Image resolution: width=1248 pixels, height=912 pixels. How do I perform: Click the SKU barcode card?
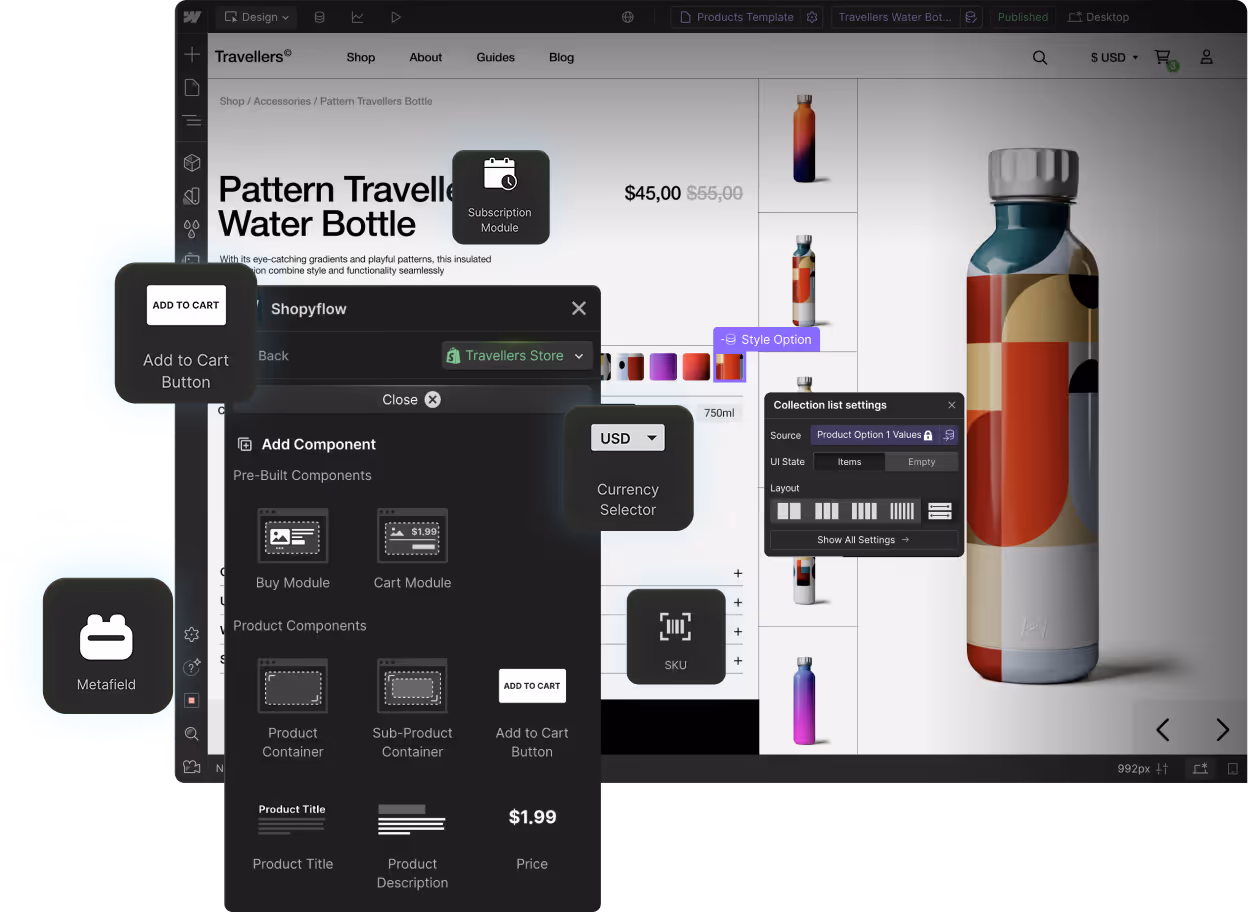676,636
